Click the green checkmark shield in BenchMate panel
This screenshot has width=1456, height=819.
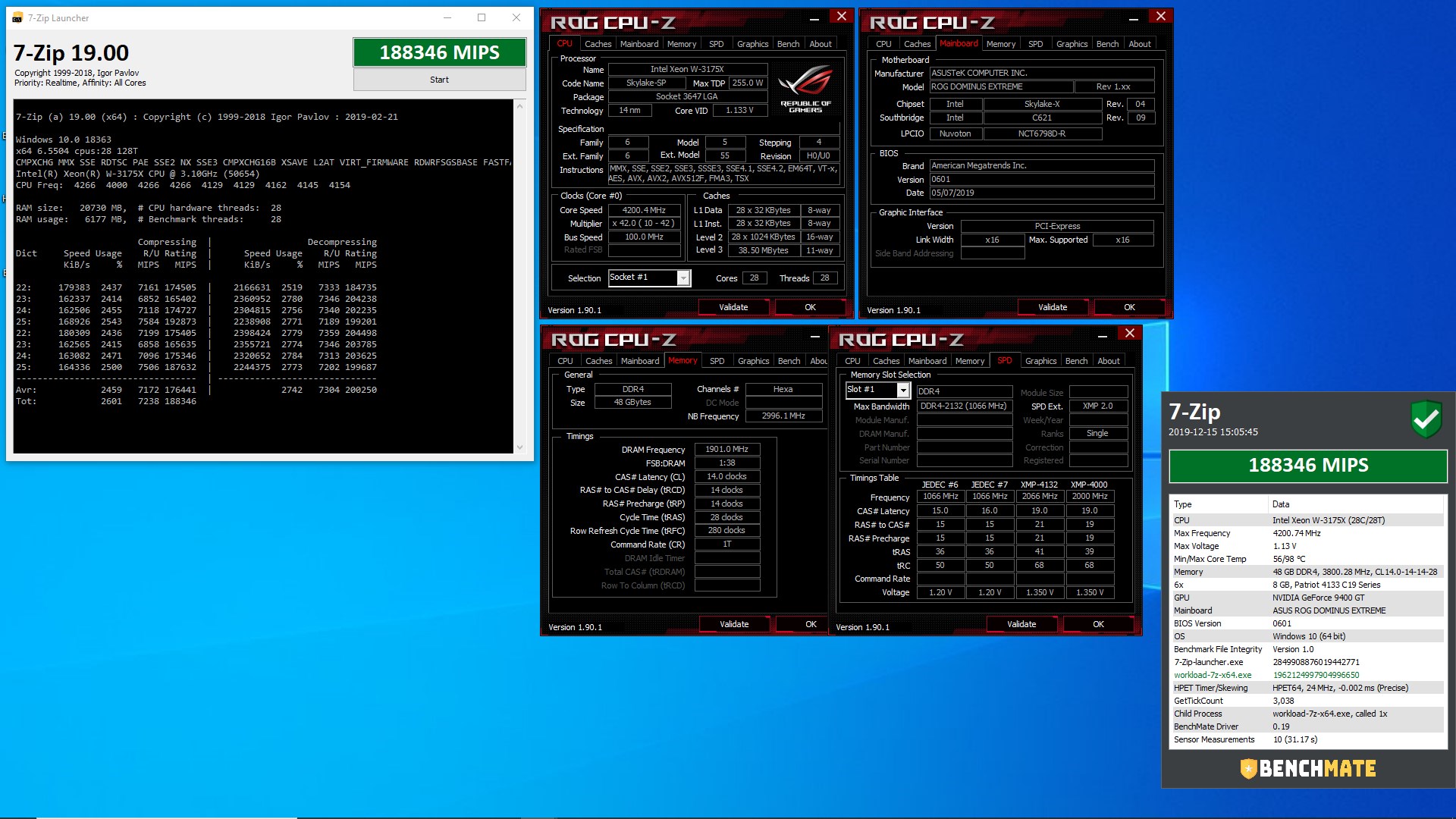click(x=1426, y=419)
